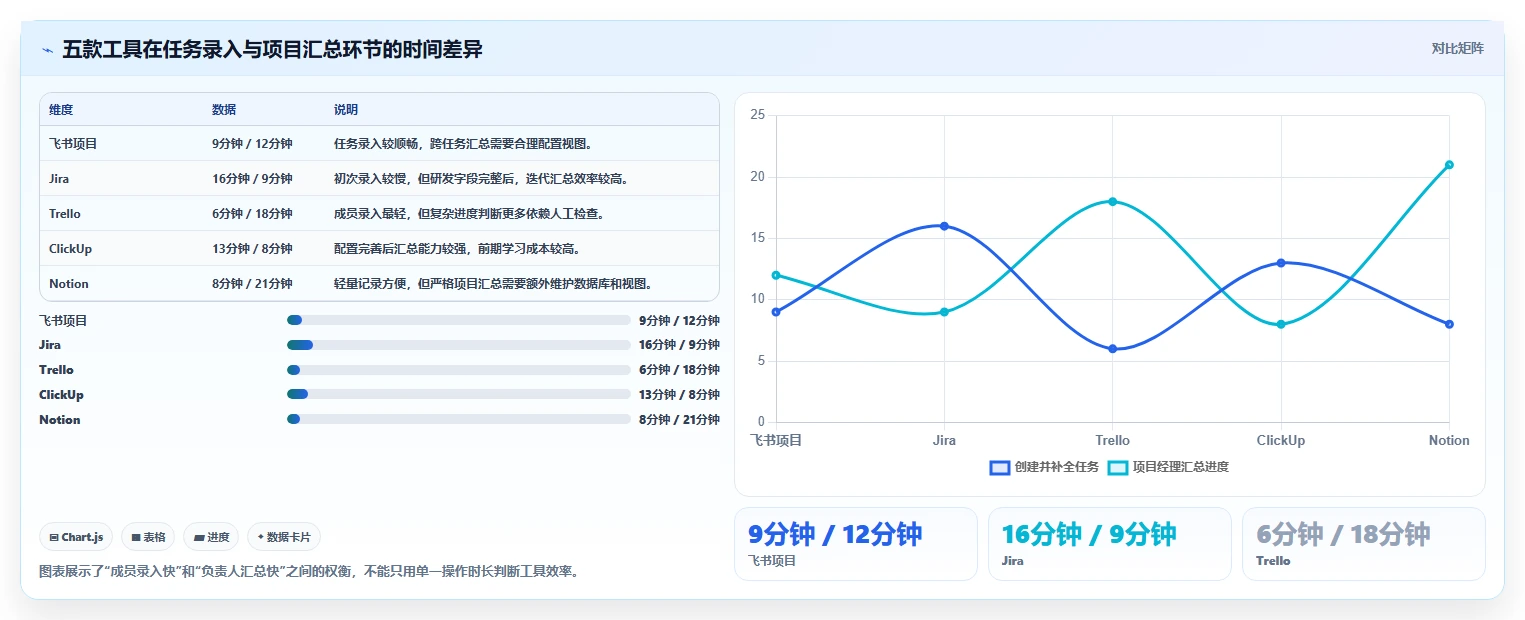
Task: Click the Trello progress bar
Action: [x=458, y=370]
